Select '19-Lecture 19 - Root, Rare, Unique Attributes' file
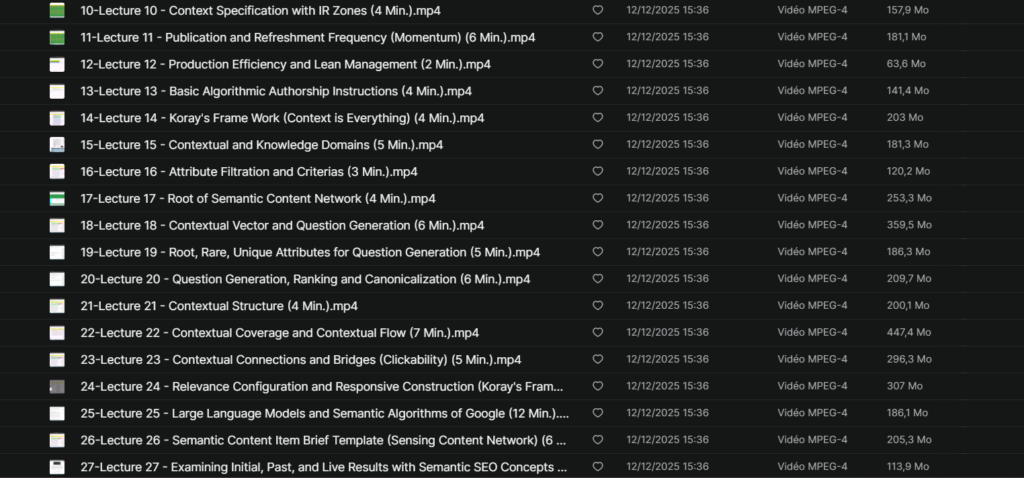 [310, 252]
